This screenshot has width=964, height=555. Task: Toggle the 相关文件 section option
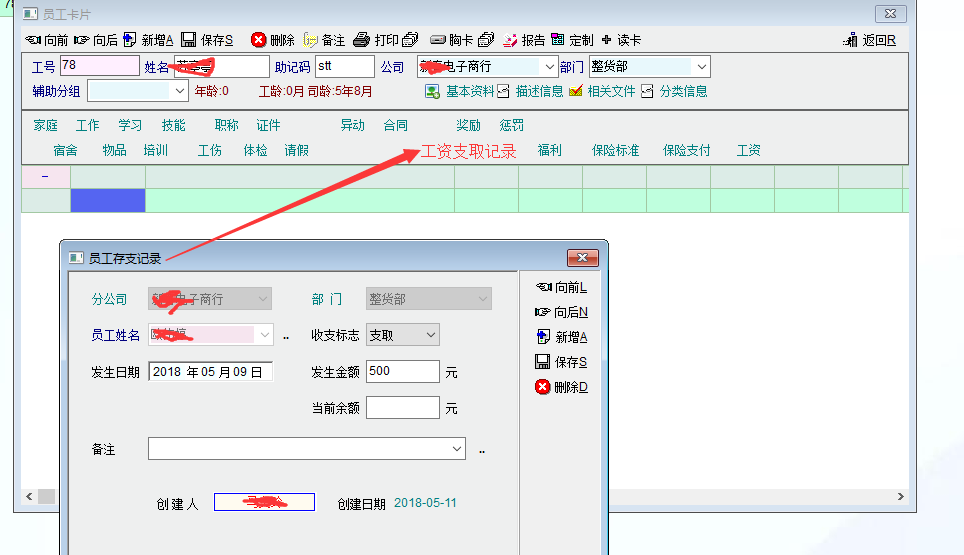point(575,91)
